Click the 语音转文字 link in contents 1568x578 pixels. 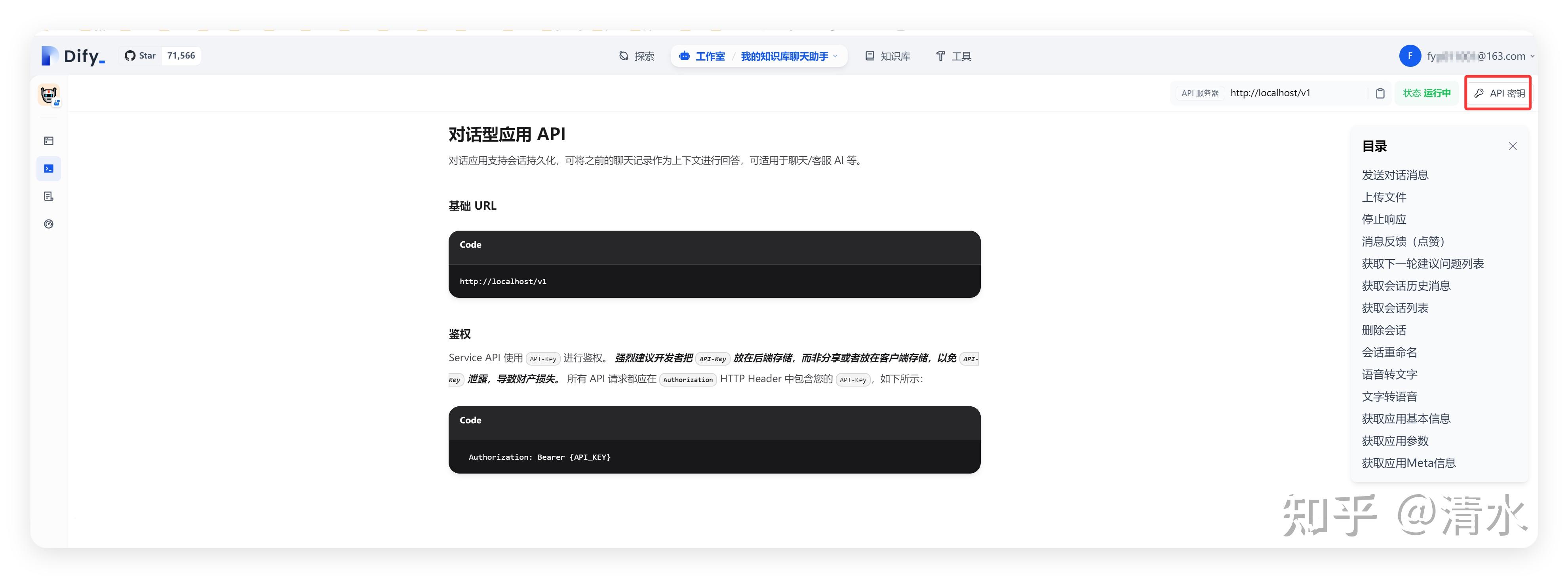click(x=1389, y=373)
